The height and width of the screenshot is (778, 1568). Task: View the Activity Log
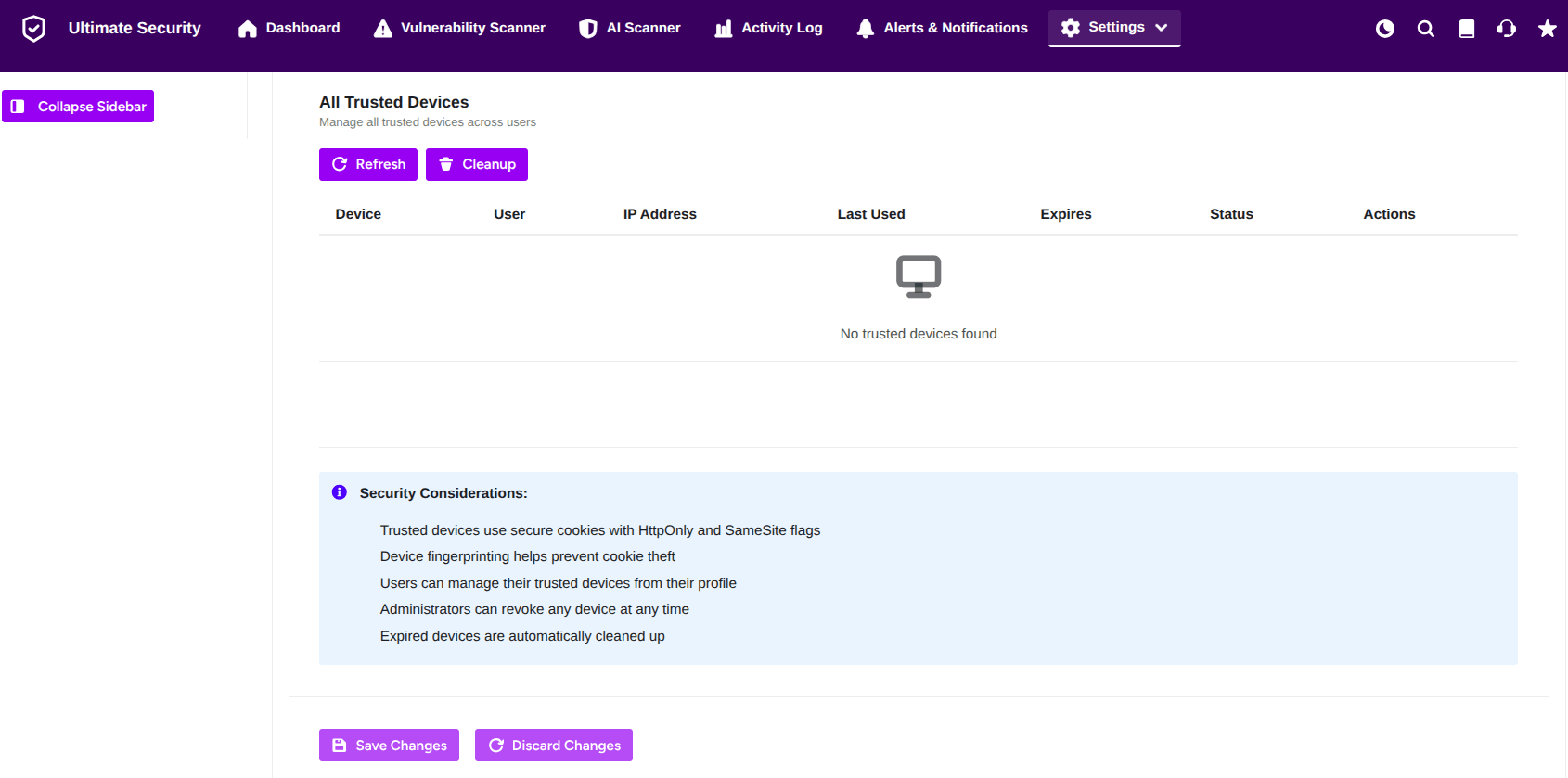768,28
